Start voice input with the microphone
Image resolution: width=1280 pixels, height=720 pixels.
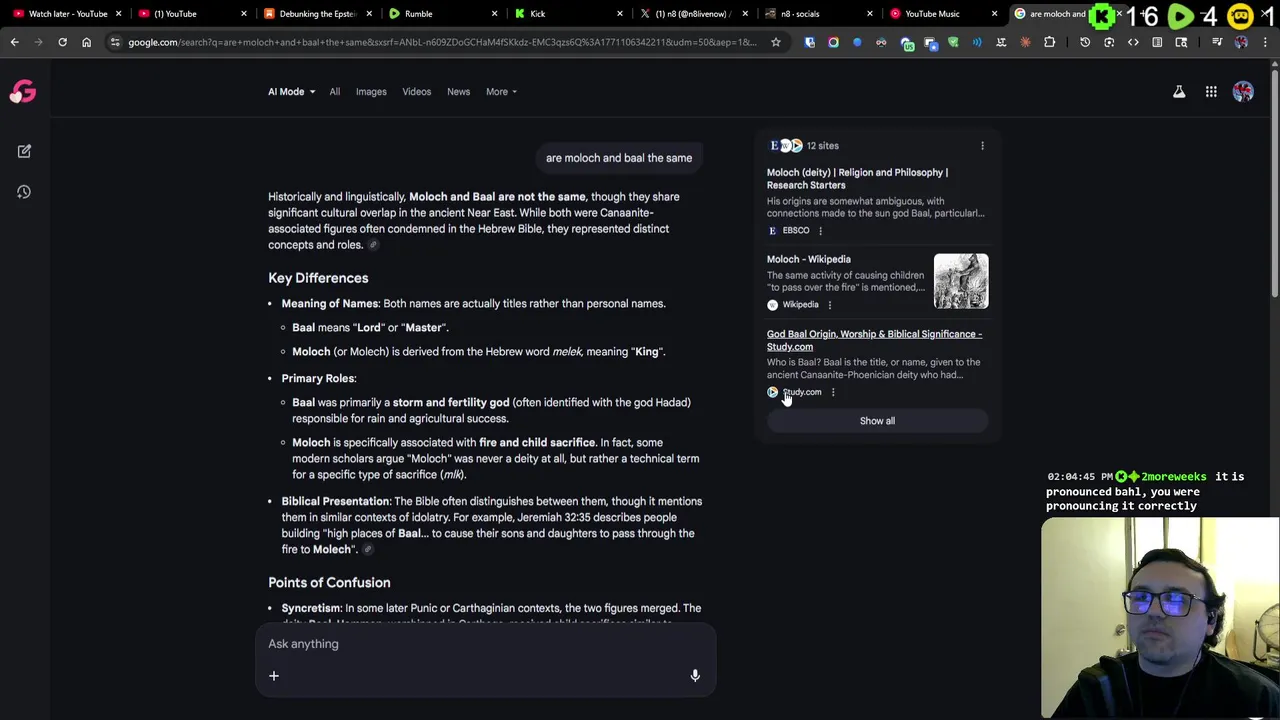(x=695, y=676)
